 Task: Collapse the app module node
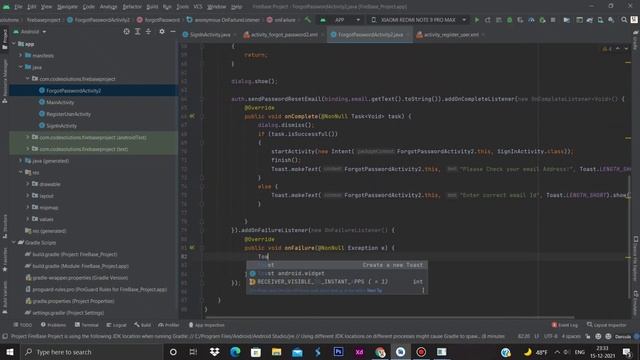click(x=14, y=43)
